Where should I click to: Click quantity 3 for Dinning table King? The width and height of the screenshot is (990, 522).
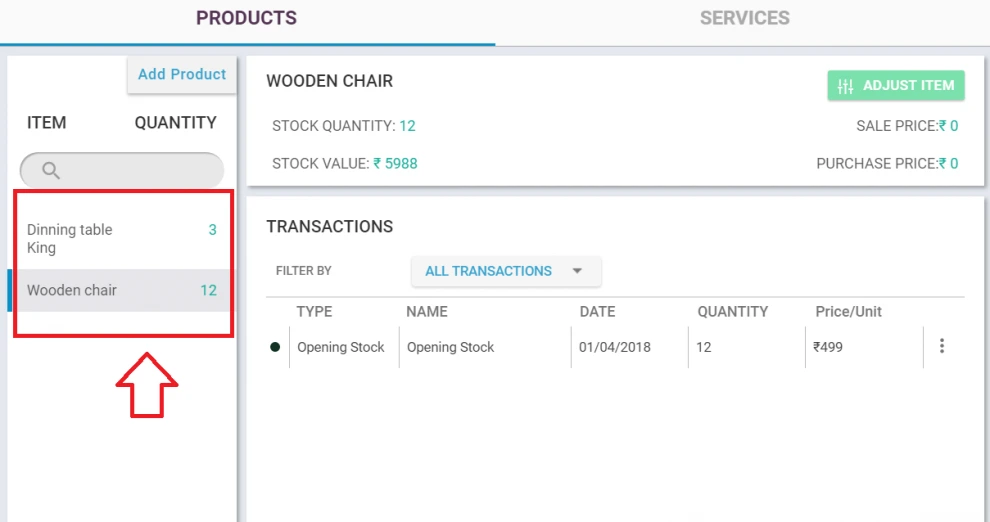coord(213,230)
